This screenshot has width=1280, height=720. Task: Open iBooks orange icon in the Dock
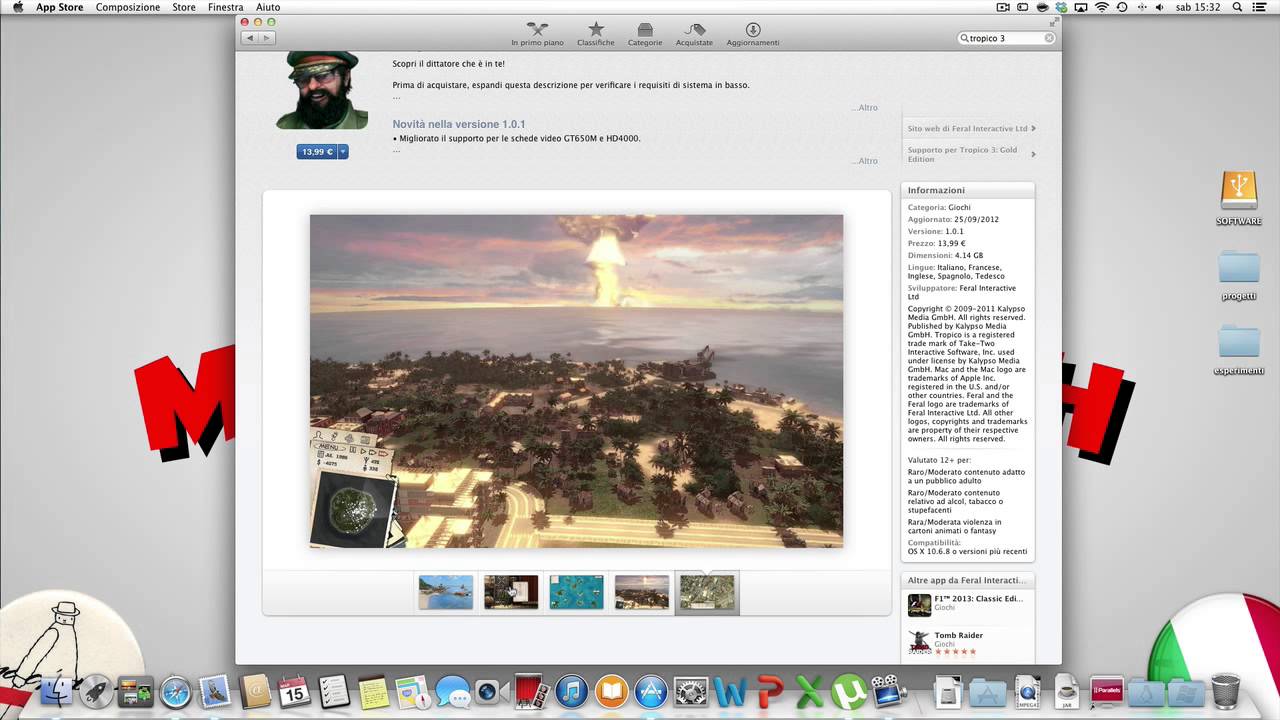611,691
